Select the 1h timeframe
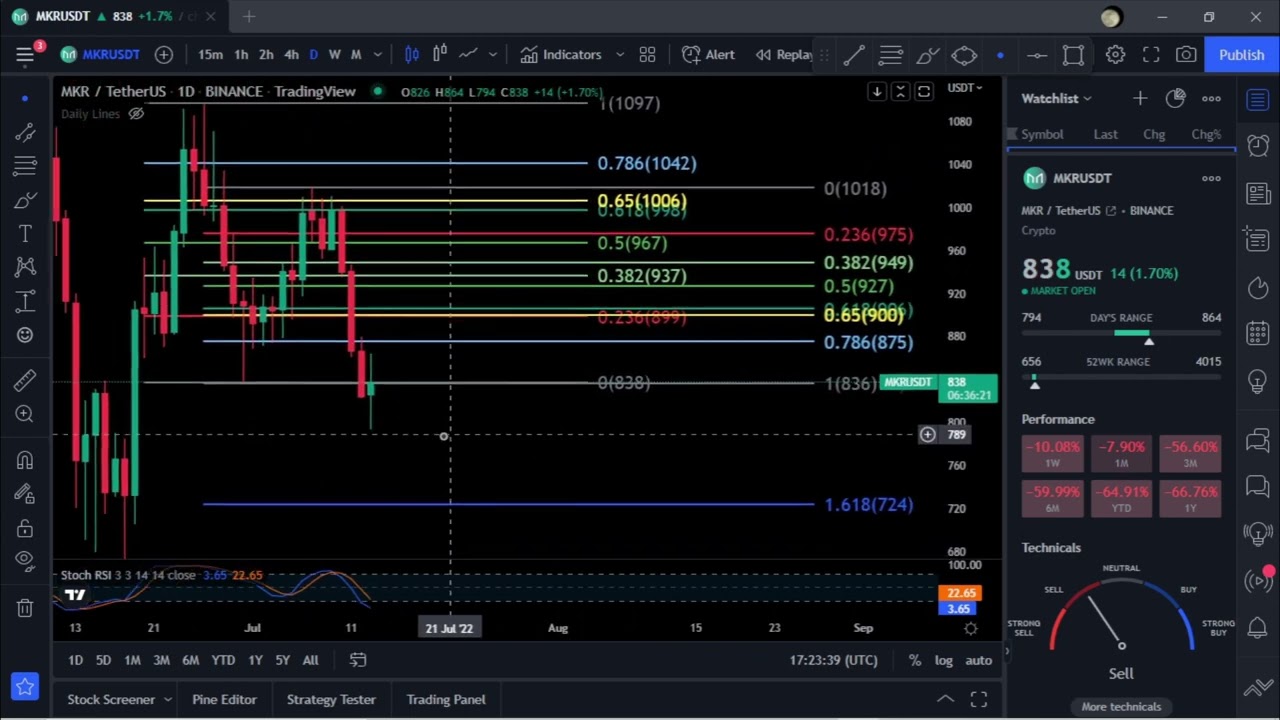The image size is (1280, 720). (241, 55)
